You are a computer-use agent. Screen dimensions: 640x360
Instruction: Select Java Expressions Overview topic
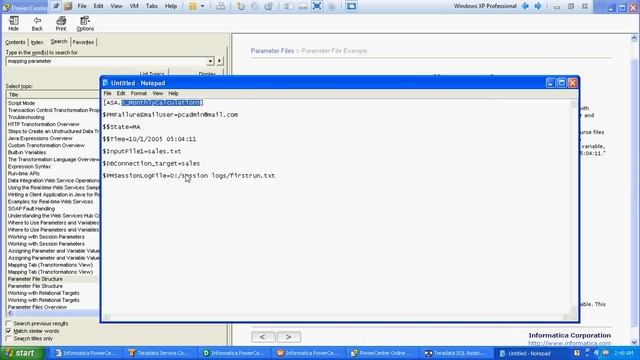[x=40, y=138]
